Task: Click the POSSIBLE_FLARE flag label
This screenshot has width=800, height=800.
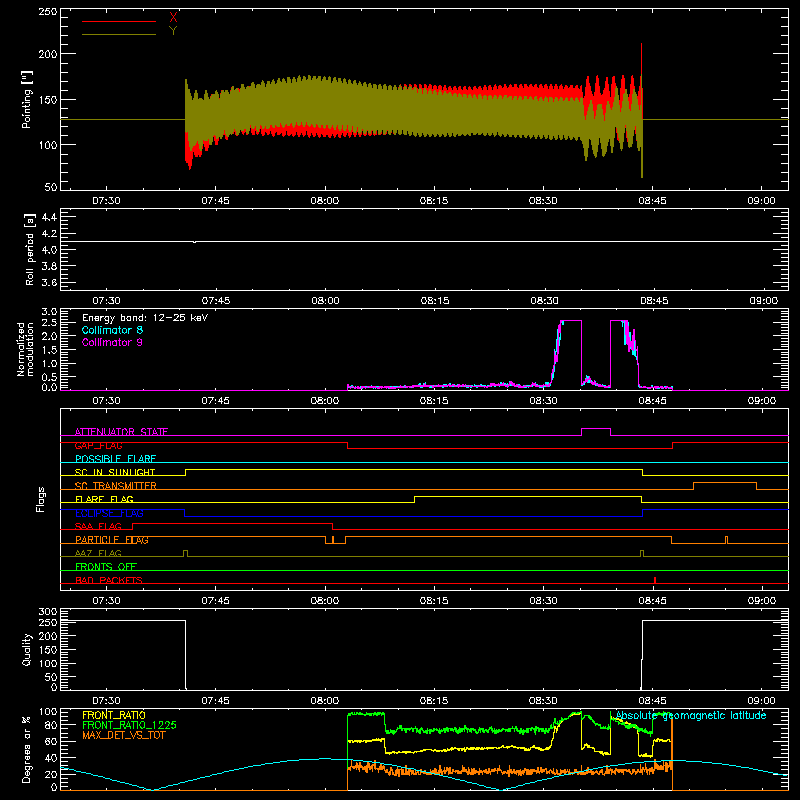Action: 115,459
